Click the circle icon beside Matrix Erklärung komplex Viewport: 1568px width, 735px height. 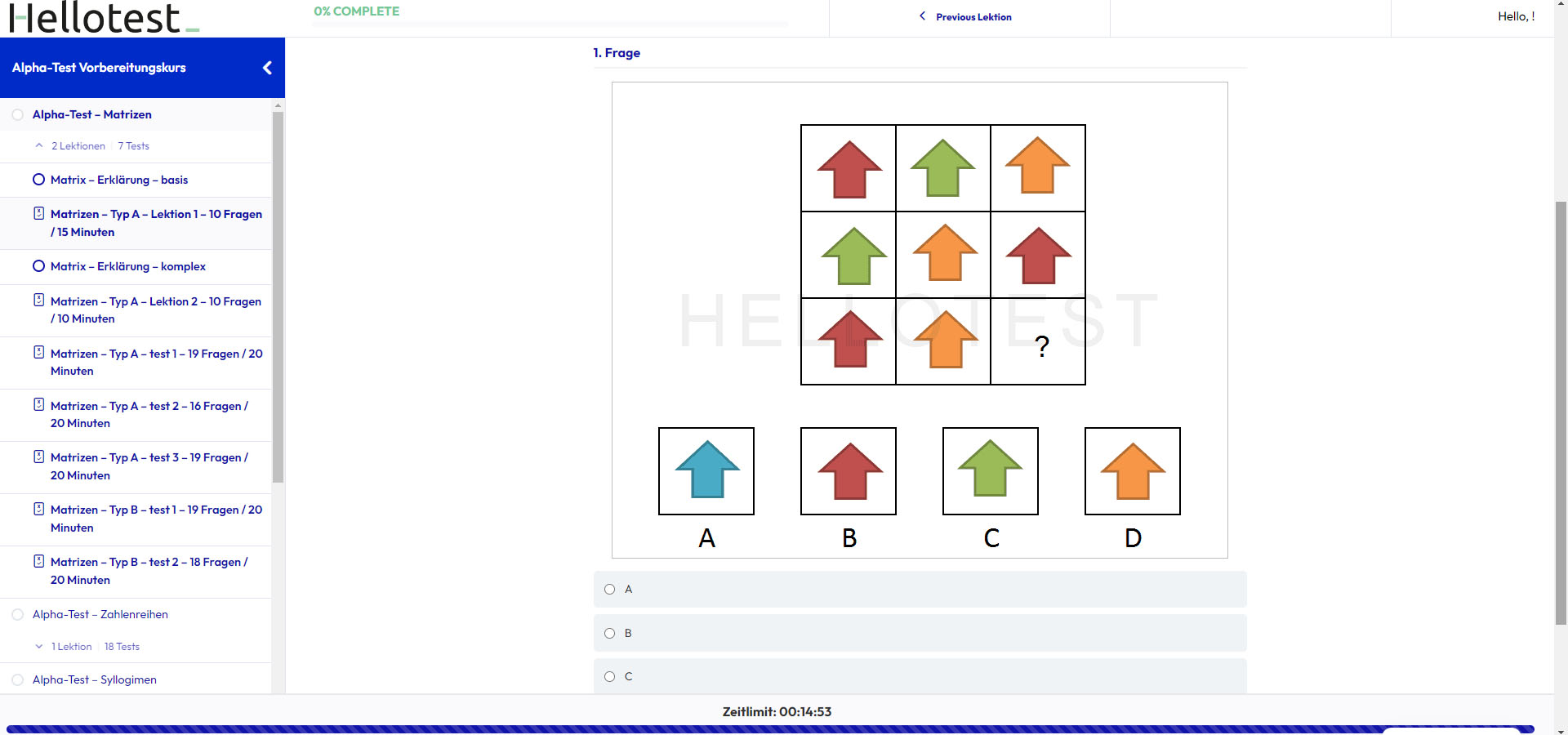tap(38, 266)
